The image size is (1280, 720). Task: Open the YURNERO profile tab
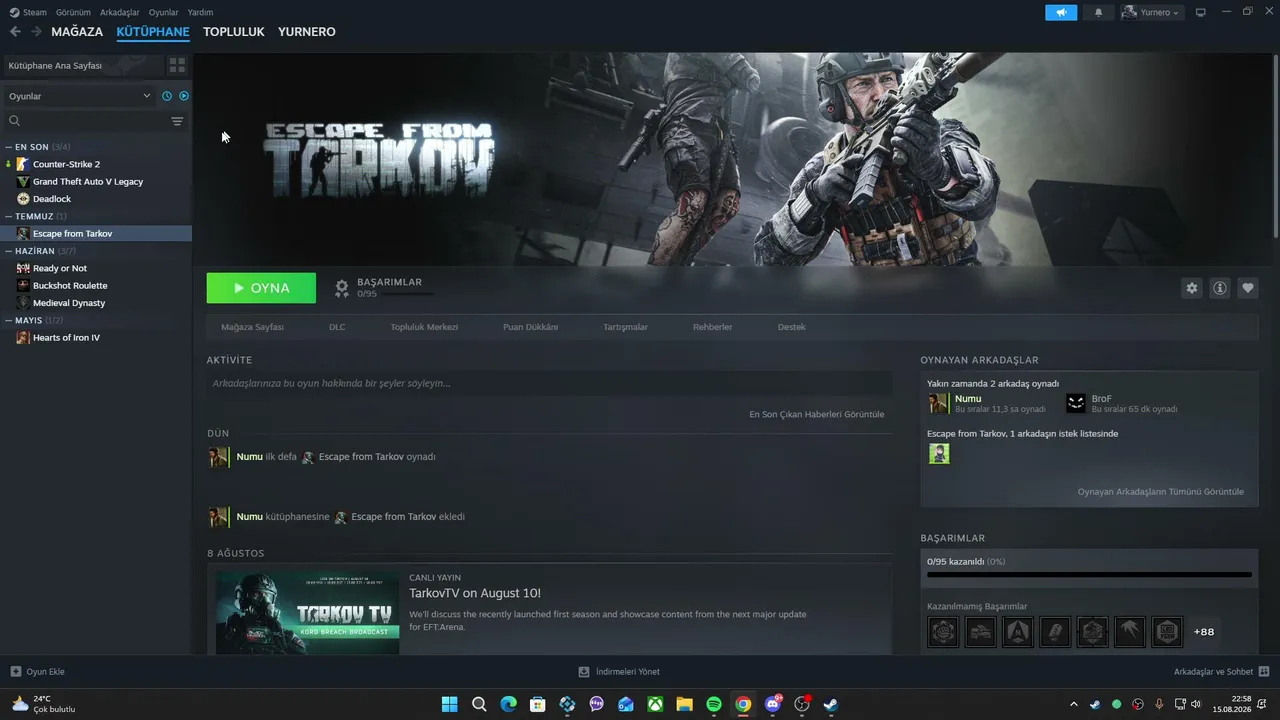pyautogui.click(x=307, y=32)
